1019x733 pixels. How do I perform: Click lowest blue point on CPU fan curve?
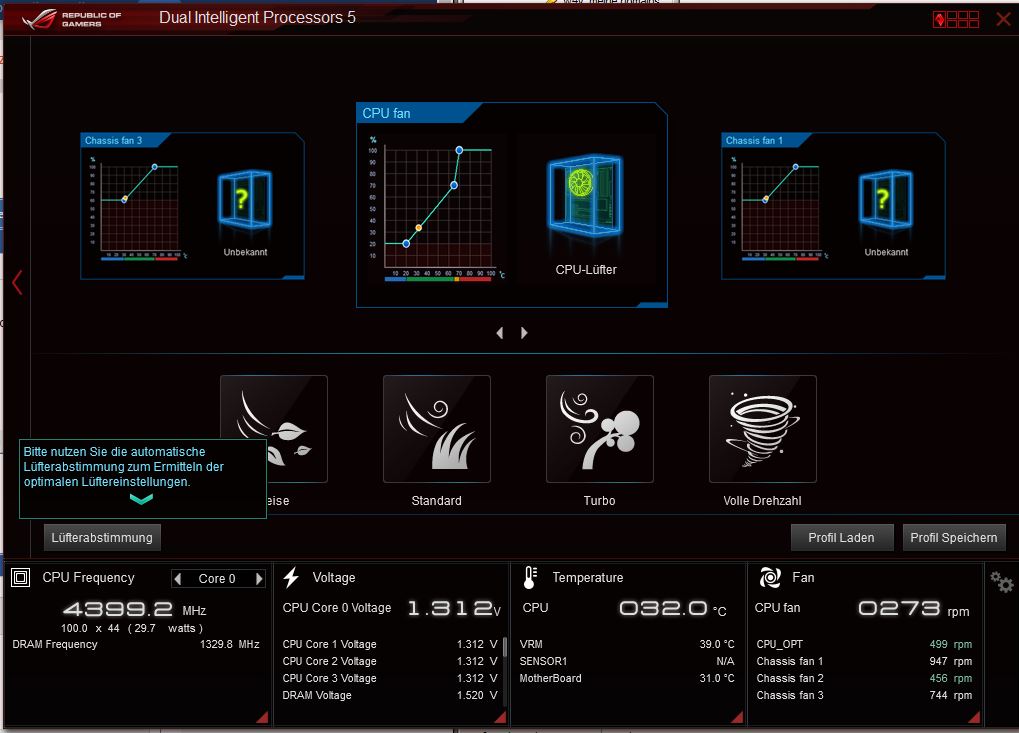coord(406,244)
